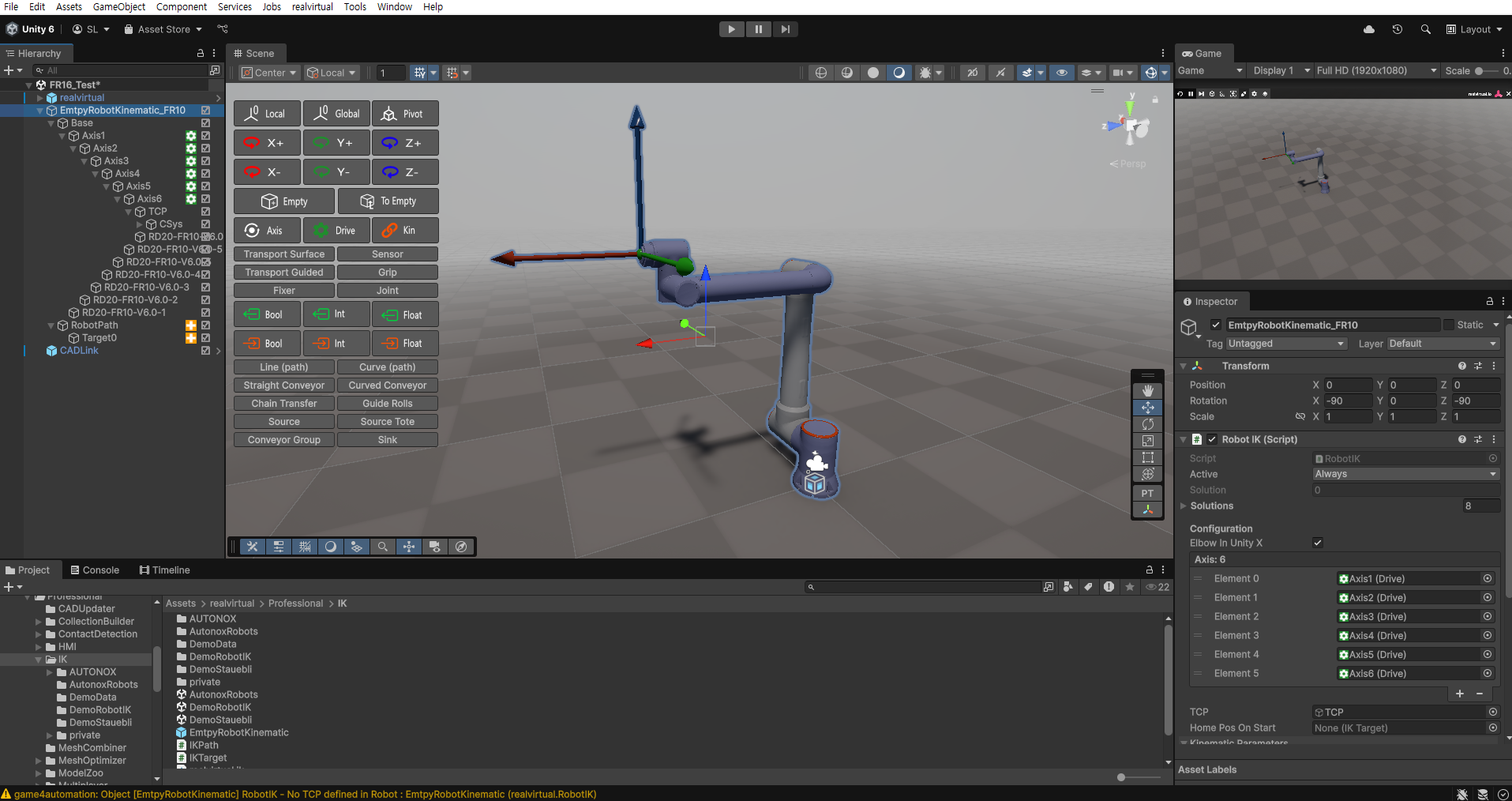Select the Rotate tool in Scene tools overlay

(1147, 424)
